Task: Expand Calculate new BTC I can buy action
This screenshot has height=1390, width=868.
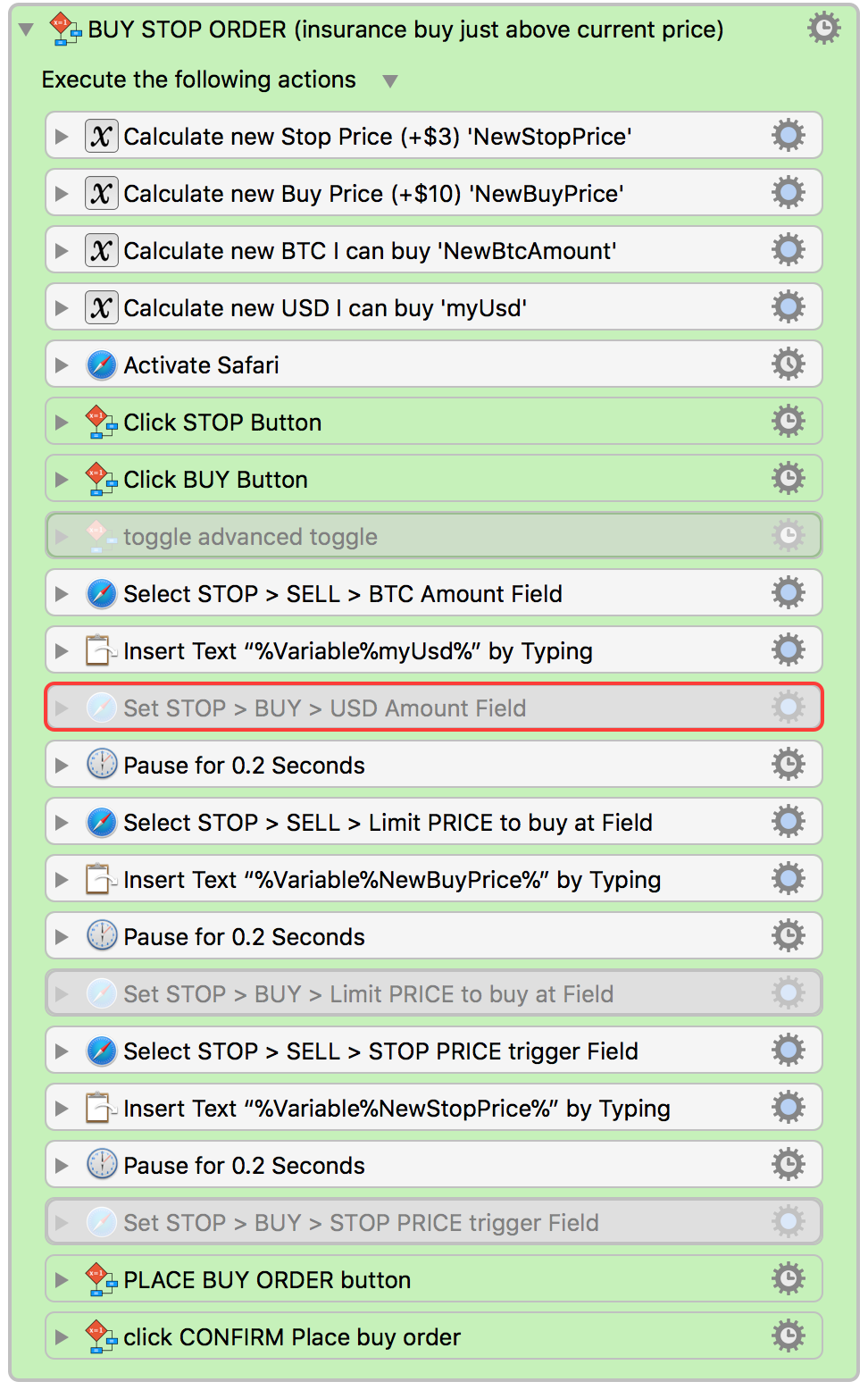Action: pyautogui.click(x=62, y=251)
